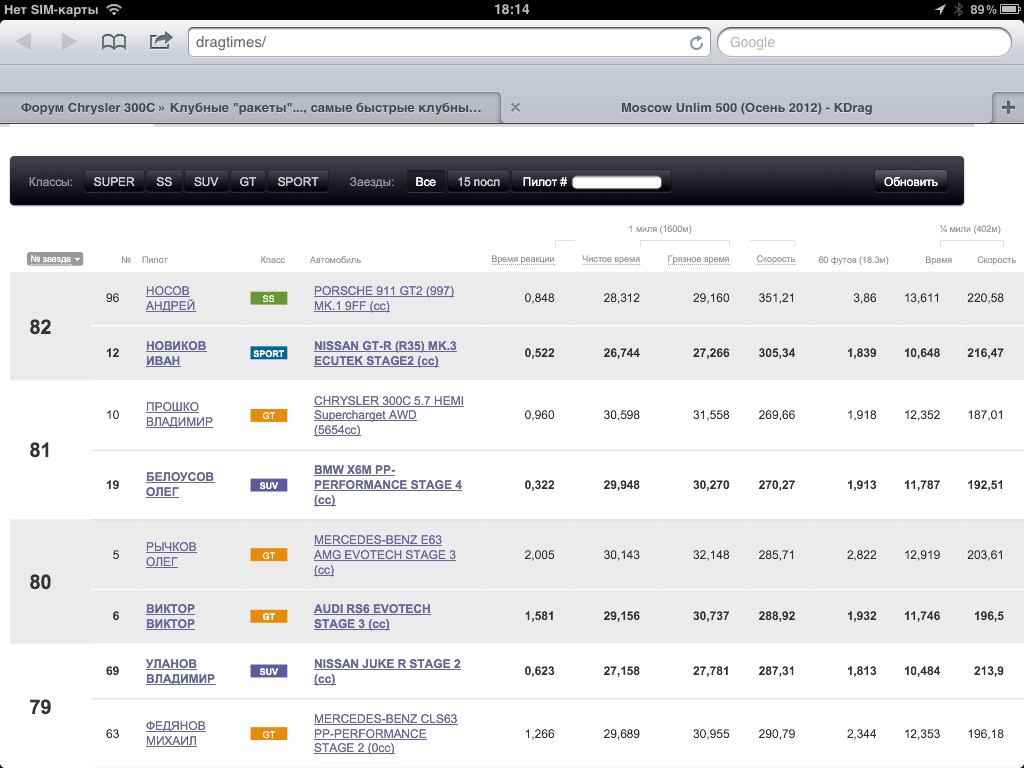Tap the 89% battery indicator

point(995,9)
